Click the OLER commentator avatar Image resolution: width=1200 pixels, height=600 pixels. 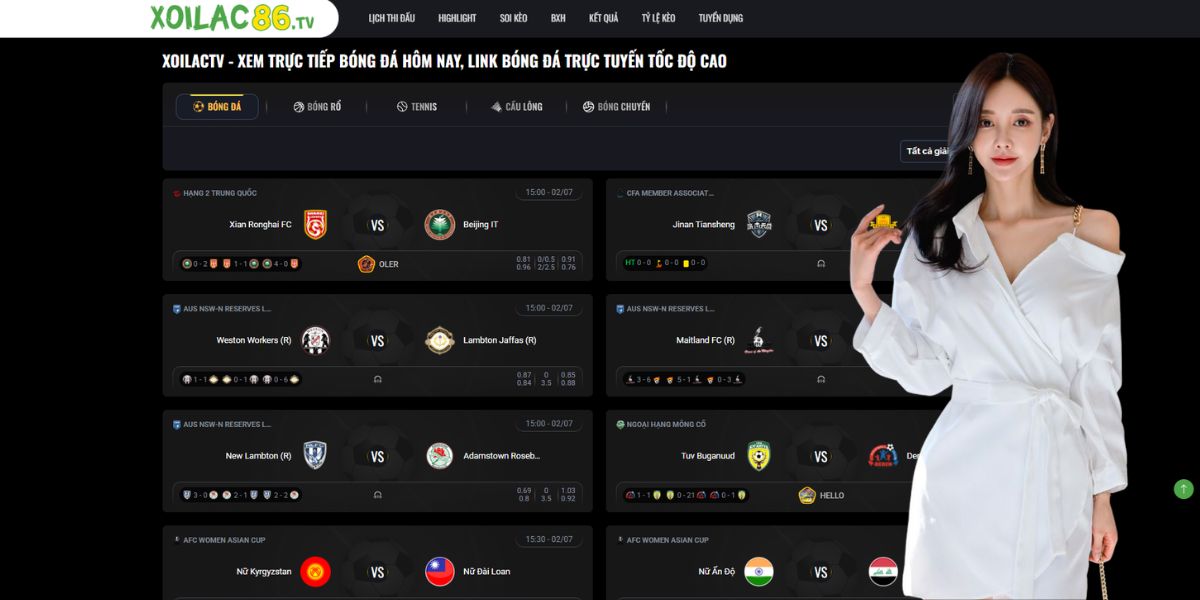tap(366, 264)
